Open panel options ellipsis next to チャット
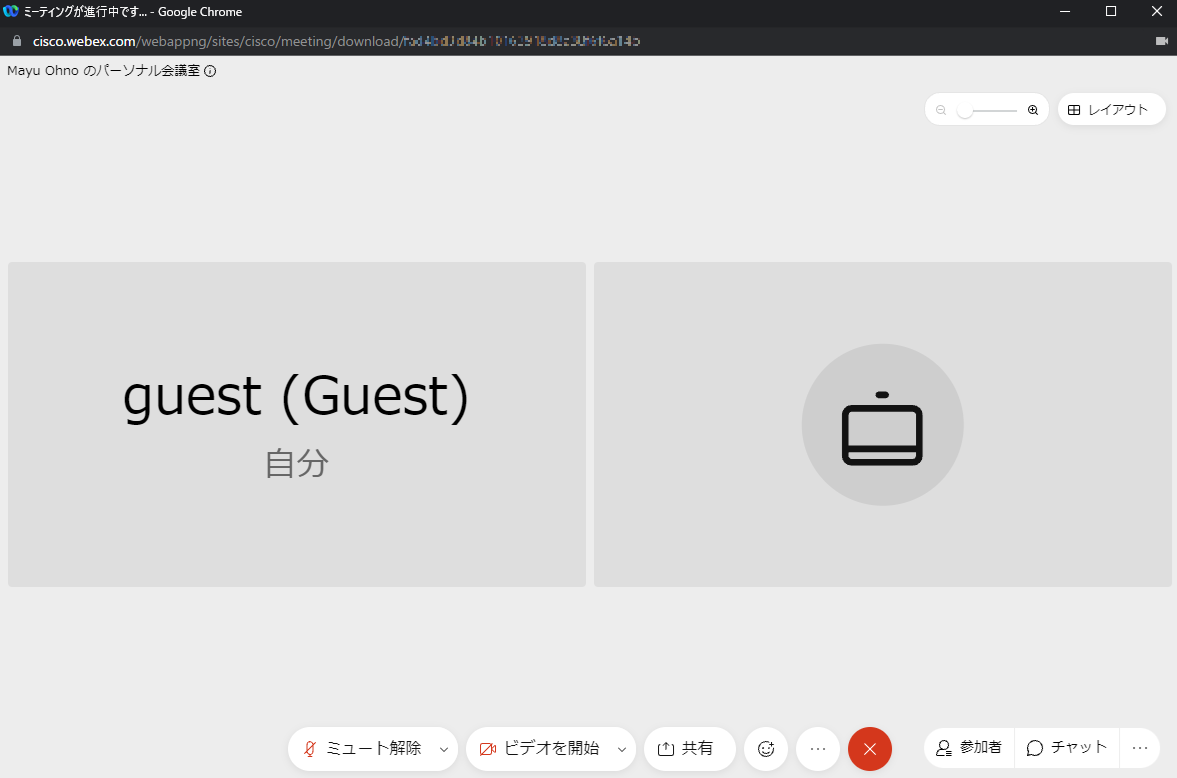This screenshot has height=778, width=1177. pos(1140,748)
